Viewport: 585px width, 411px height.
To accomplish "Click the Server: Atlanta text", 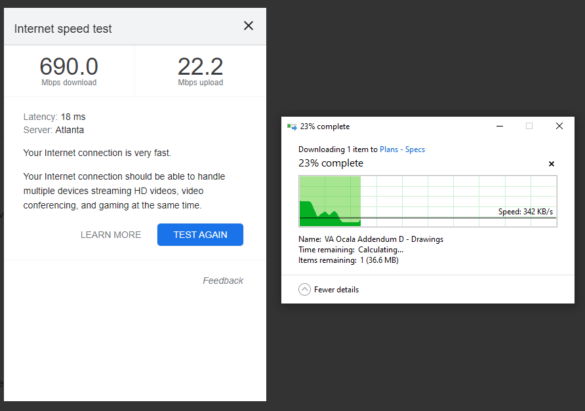I will 54,130.
